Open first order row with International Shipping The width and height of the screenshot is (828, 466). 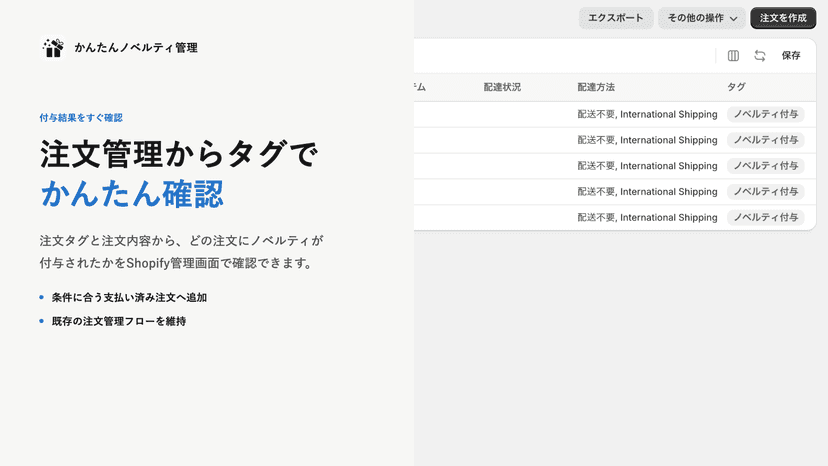click(x=615, y=114)
